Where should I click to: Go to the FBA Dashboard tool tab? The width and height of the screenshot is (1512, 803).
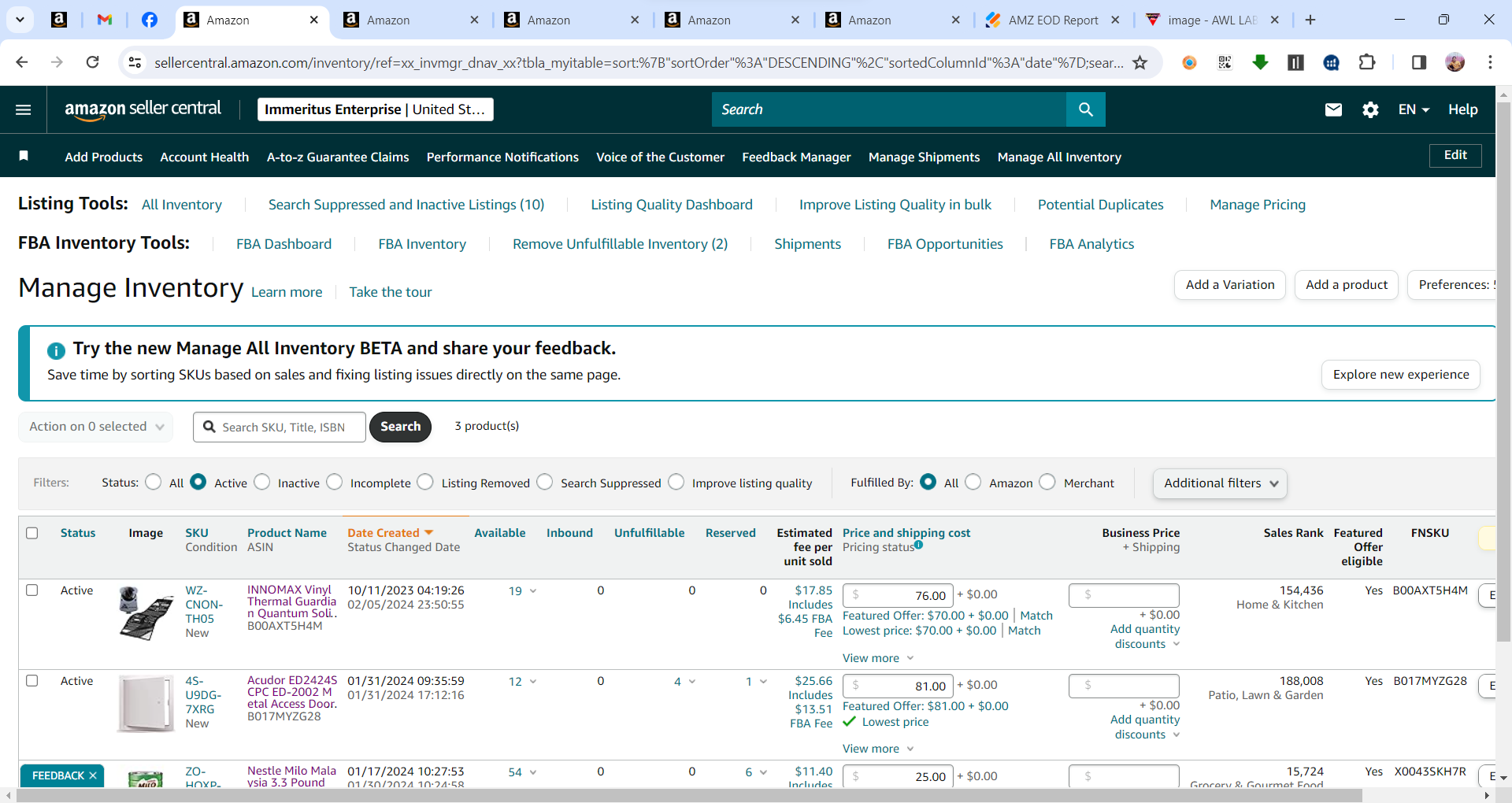click(283, 244)
